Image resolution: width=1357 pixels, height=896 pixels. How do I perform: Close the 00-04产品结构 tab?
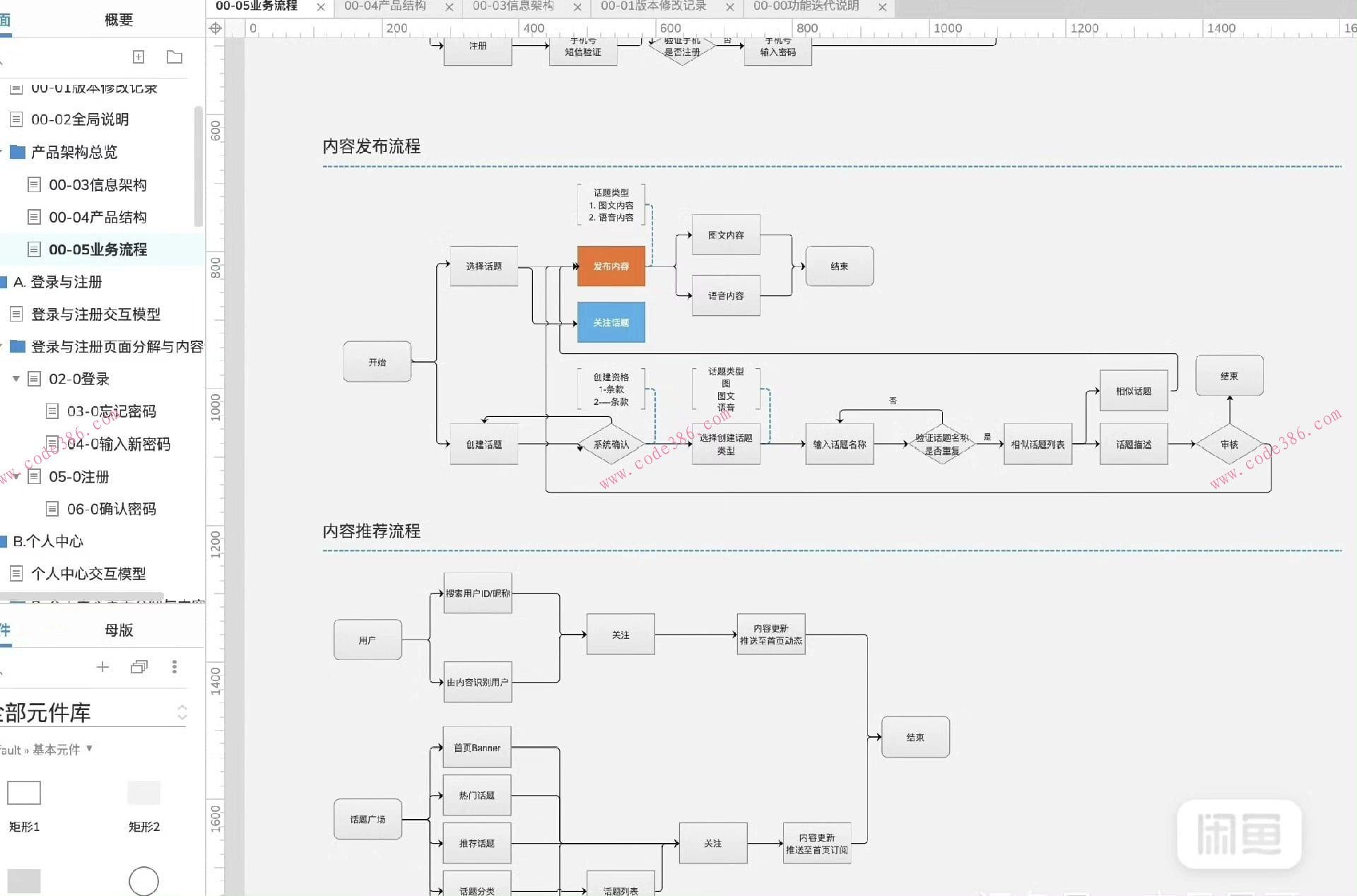coord(450,7)
